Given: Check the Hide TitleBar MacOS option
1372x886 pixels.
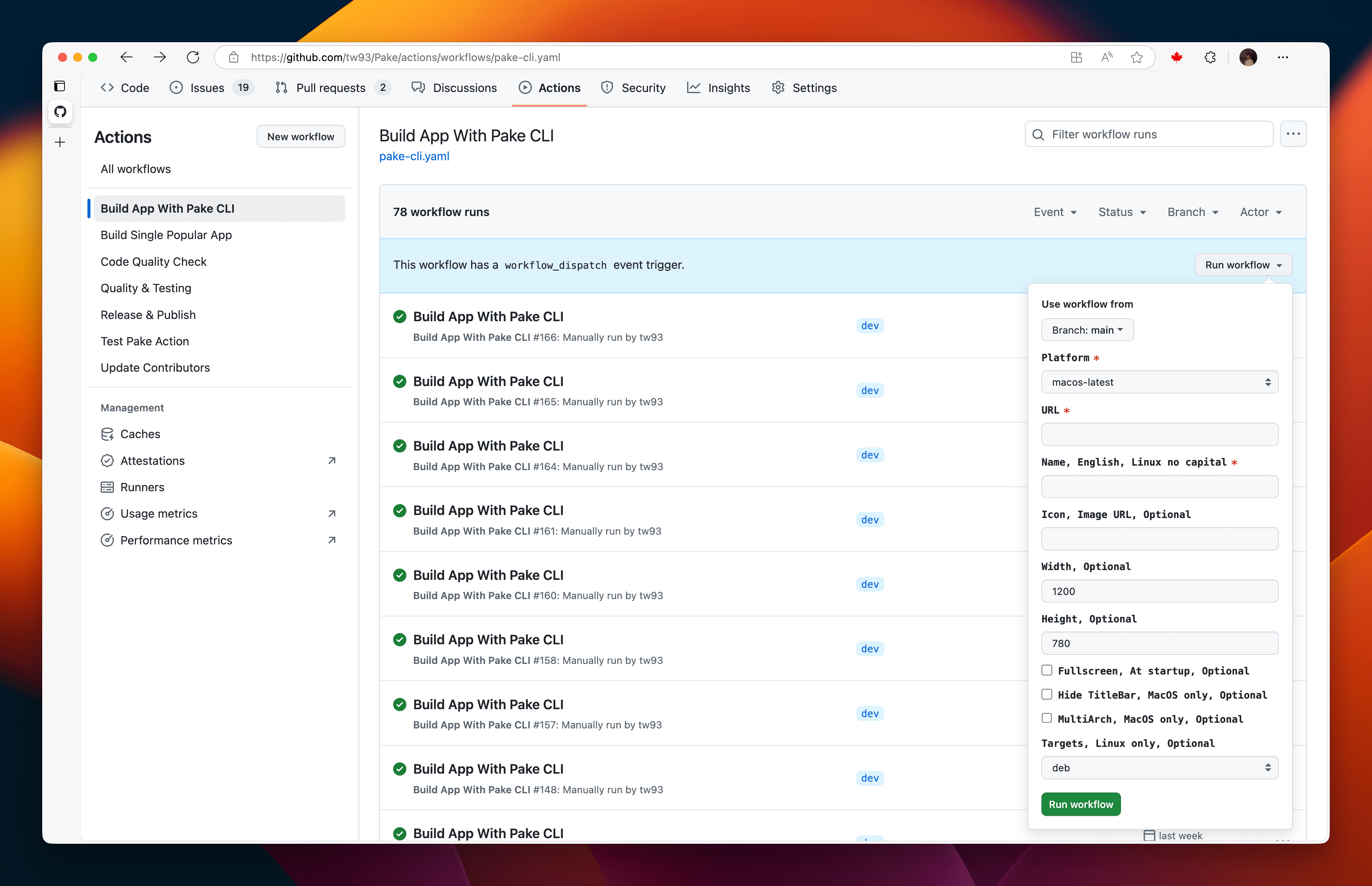Looking at the screenshot, I should coord(1047,694).
